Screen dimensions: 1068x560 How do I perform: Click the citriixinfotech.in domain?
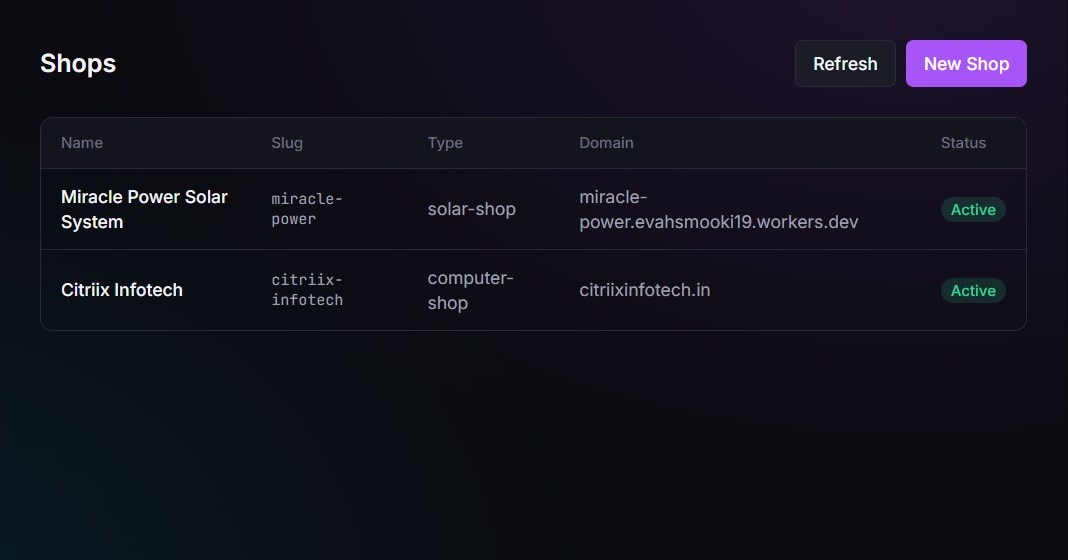[644, 290]
